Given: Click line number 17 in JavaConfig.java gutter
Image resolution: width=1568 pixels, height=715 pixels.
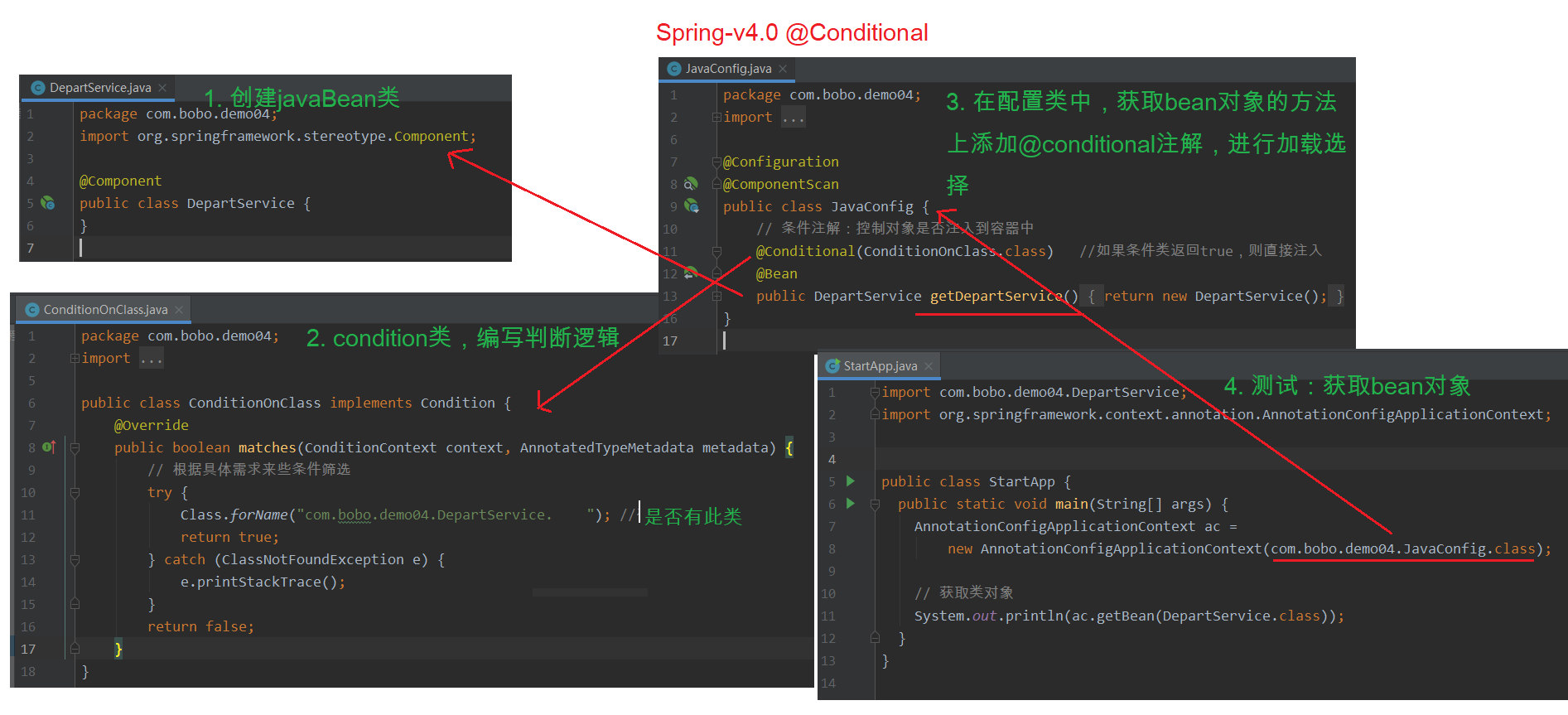Looking at the screenshot, I should pyautogui.click(x=670, y=341).
